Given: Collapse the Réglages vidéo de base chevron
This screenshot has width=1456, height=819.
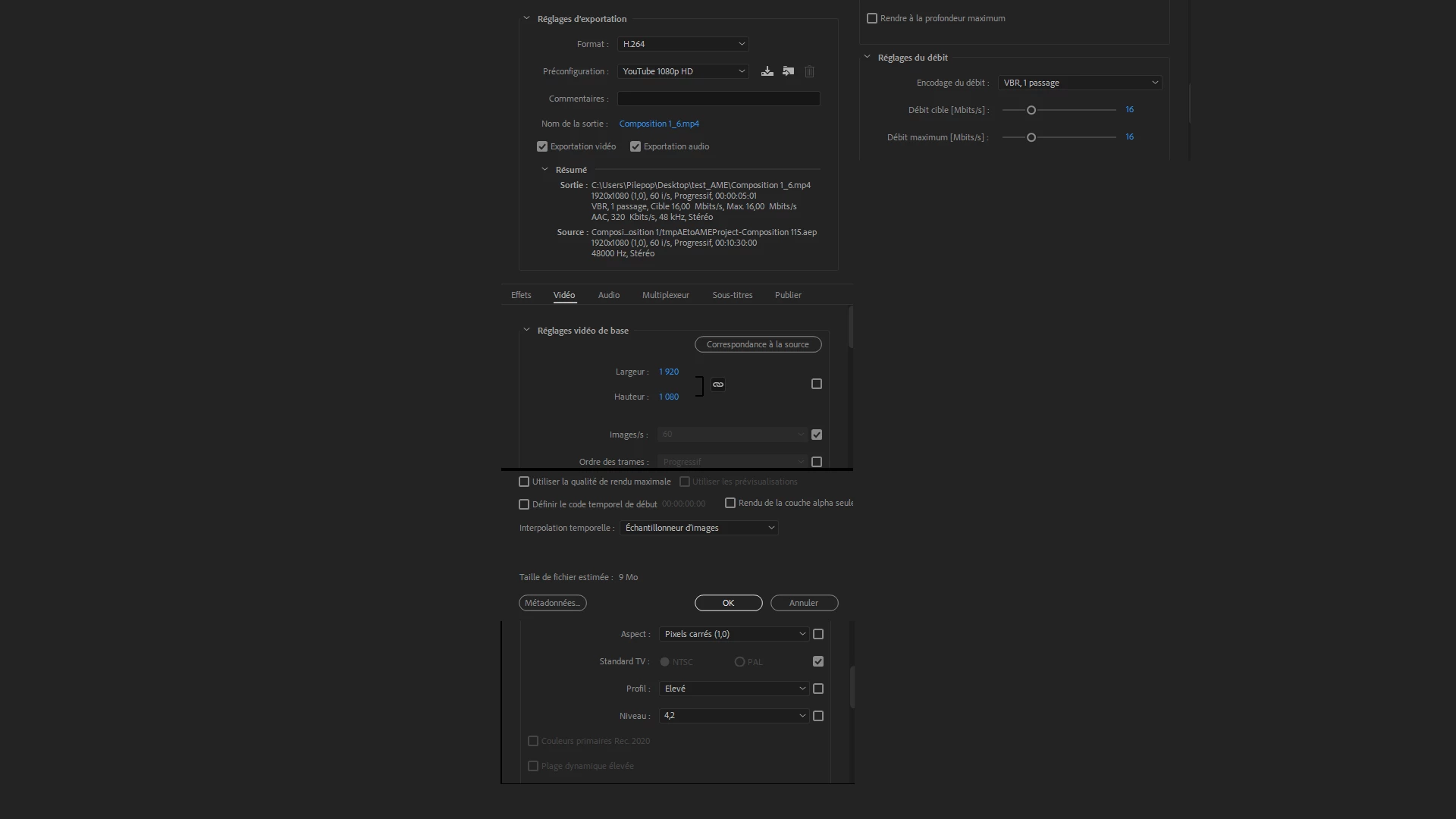Looking at the screenshot, I should 526,330.
